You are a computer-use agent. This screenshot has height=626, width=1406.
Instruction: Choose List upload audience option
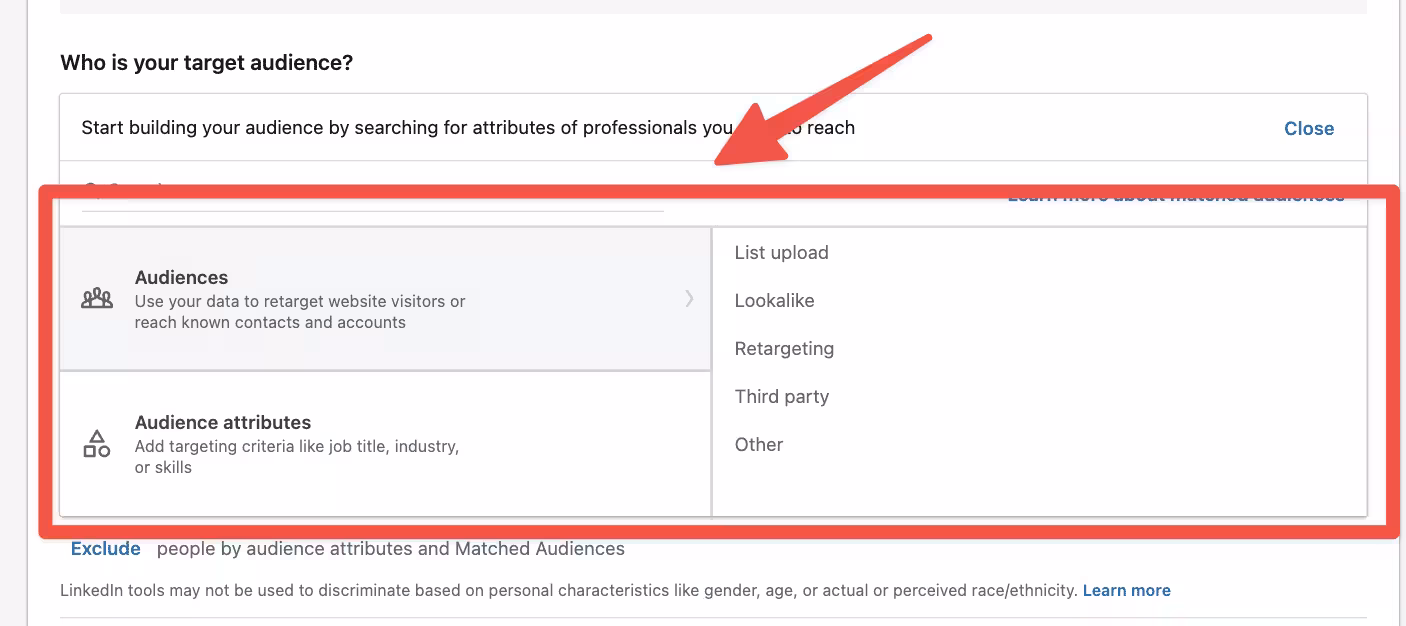(781, 253)
